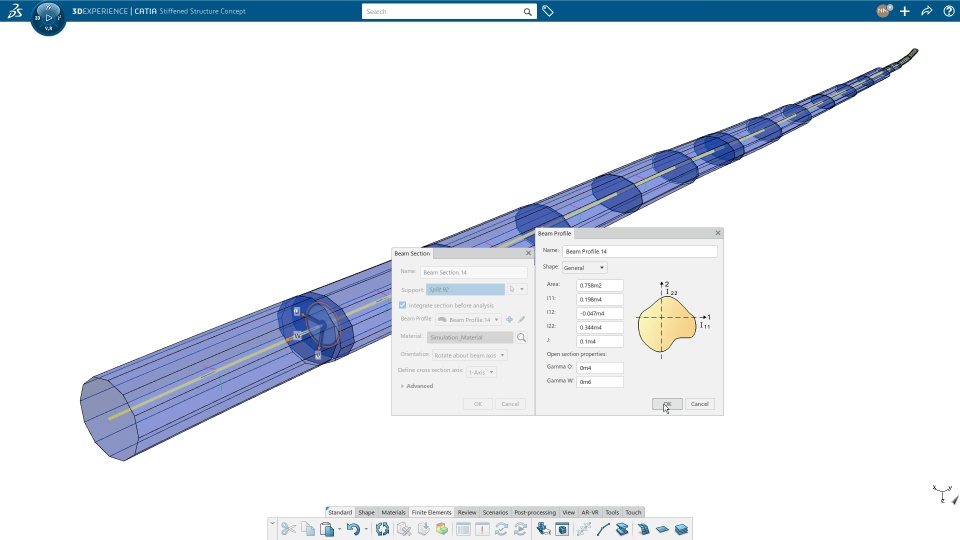
Task: Switch to the Post-processing tab
Action: tap(535, 512)
